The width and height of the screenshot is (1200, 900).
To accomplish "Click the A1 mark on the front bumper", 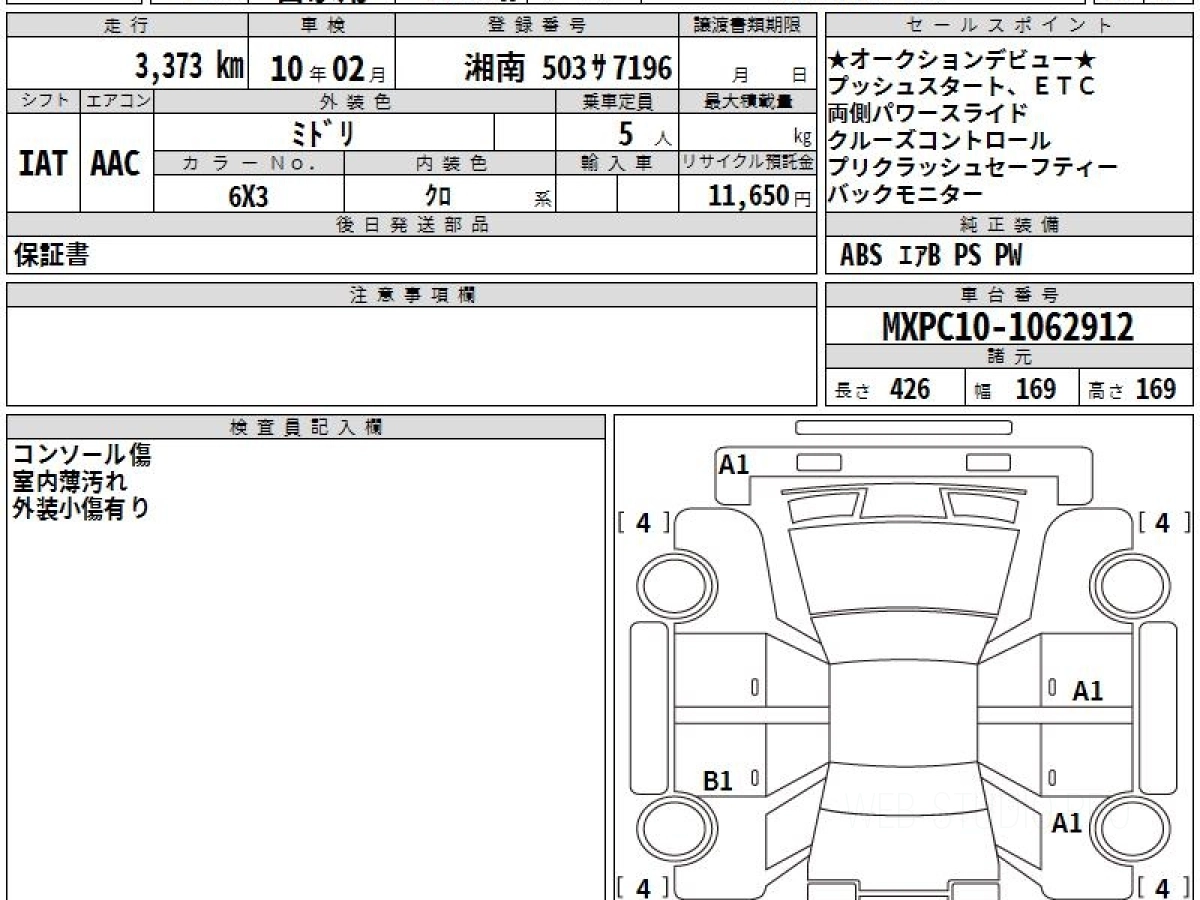I will (x=734, y=464).
